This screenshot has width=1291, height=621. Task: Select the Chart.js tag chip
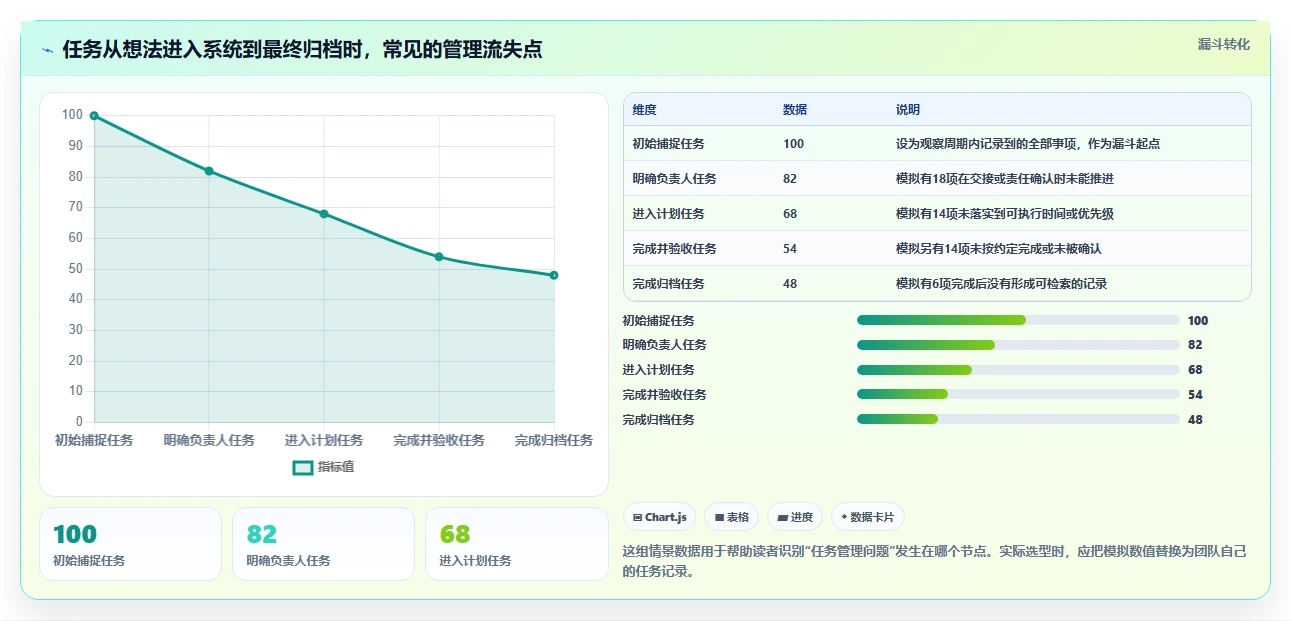660,517
